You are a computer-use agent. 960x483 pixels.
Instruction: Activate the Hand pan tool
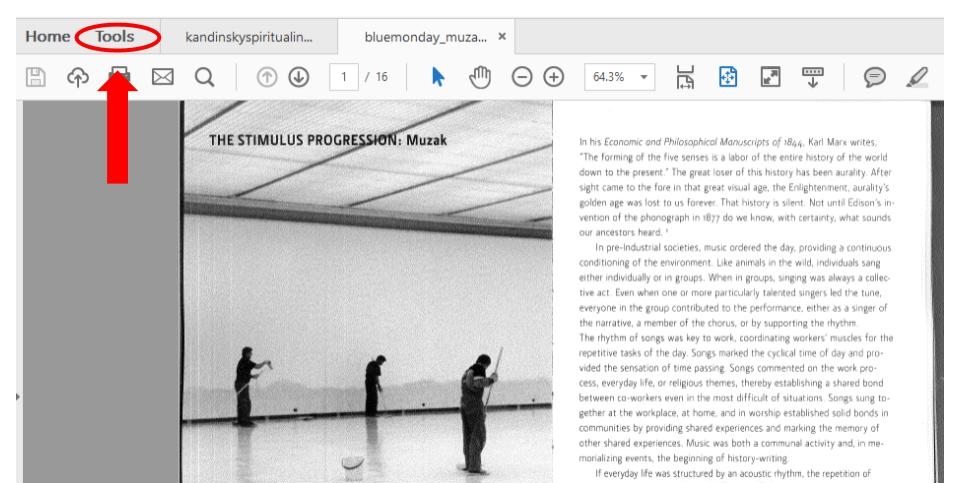click(x=480, y=77)
